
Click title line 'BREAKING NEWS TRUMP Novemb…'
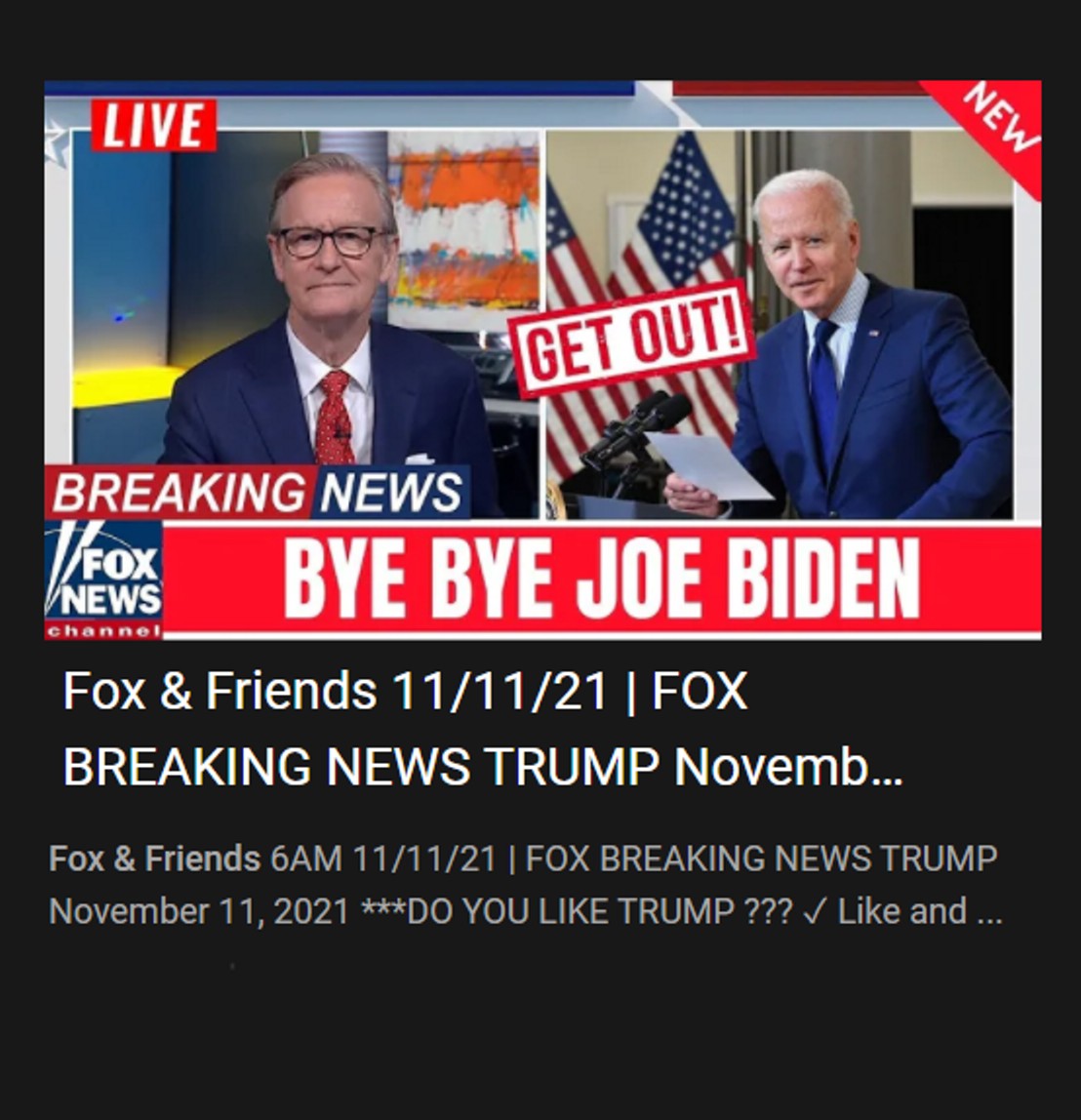pos(483,767)
